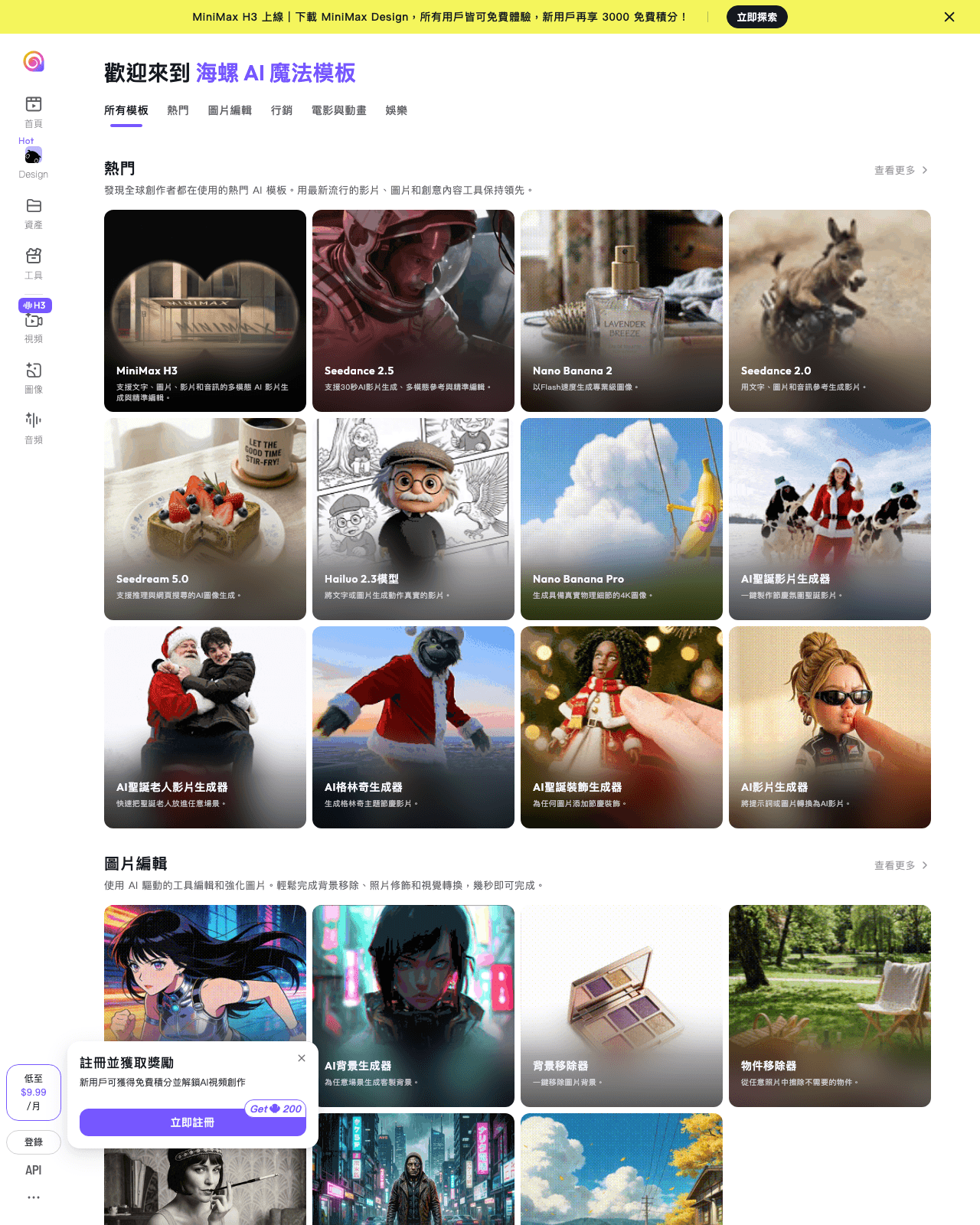The height and width of the screenshot is (1225, 980).
Task: Open the Nano Banana 2 template card
Action: coord(622,311)
